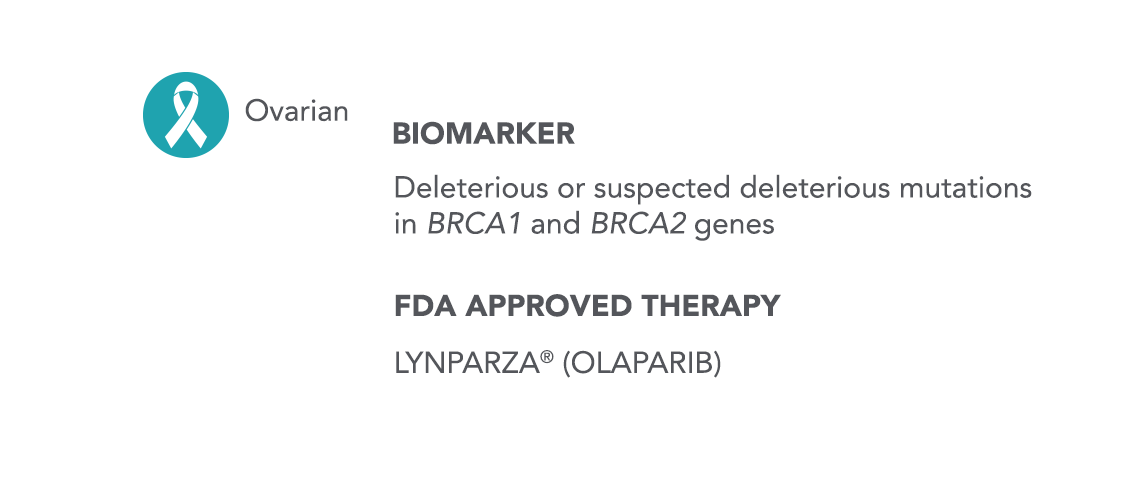Click the LYNPARZA drug name
The image size is (1140, 500).
click(467, 363)
